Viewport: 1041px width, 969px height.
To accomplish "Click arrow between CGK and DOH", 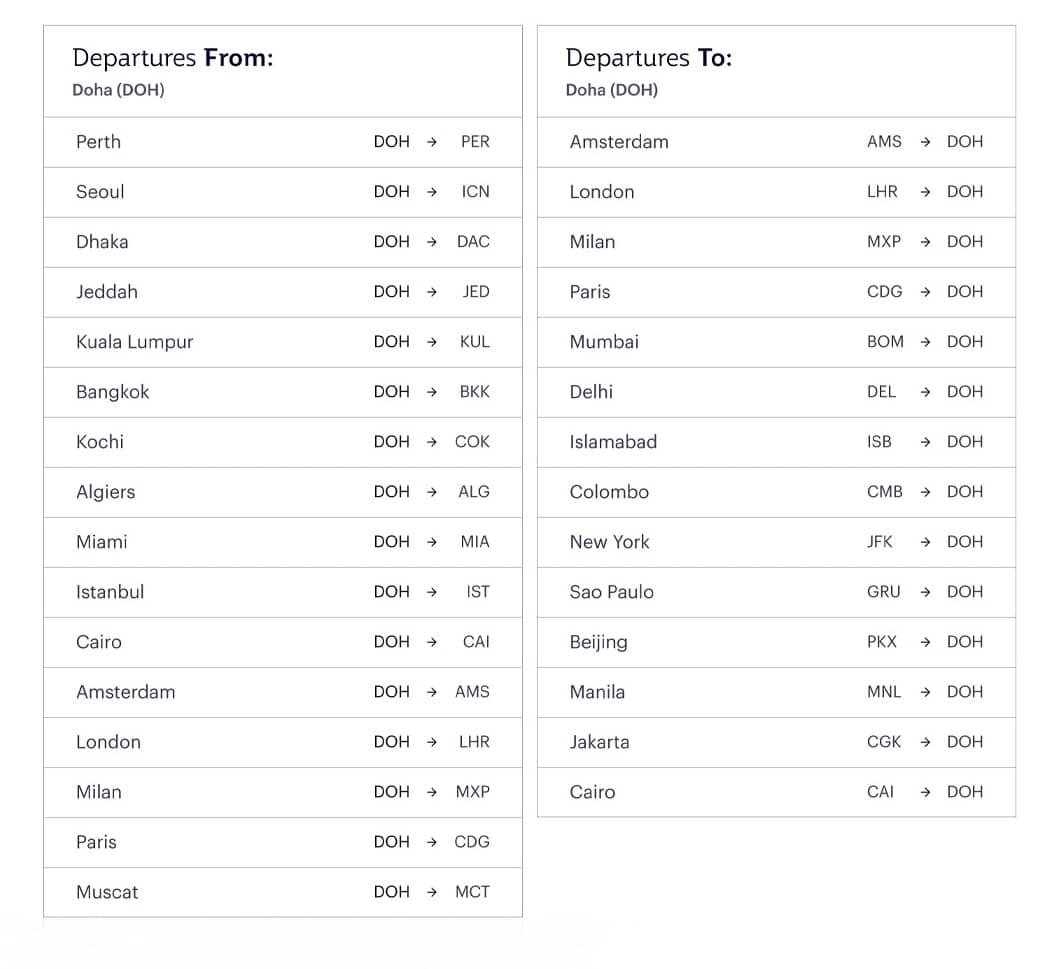I will (925, 742).
